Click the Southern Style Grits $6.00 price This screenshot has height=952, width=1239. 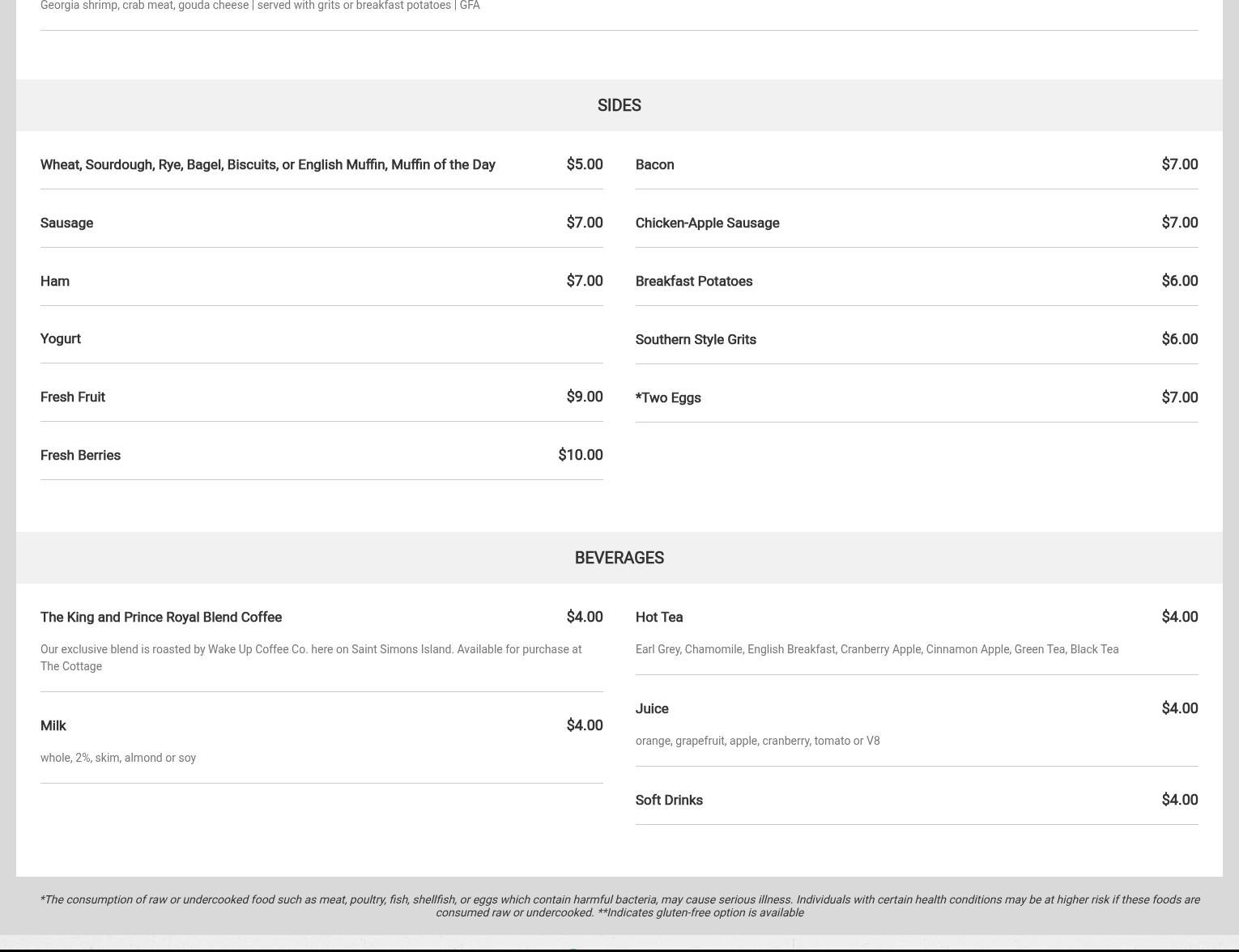pos(1179,339)
